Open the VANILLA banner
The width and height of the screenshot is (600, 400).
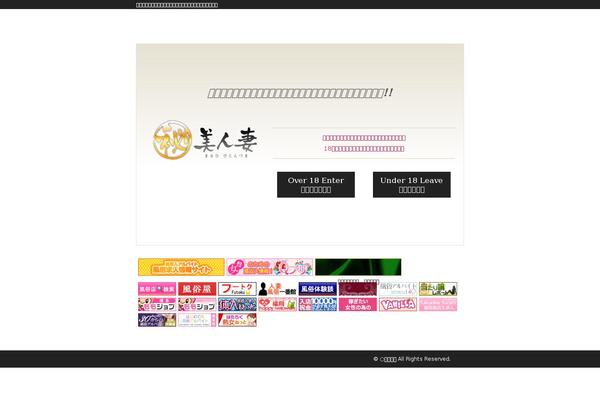pyautogui.click(x=398, y=304)
